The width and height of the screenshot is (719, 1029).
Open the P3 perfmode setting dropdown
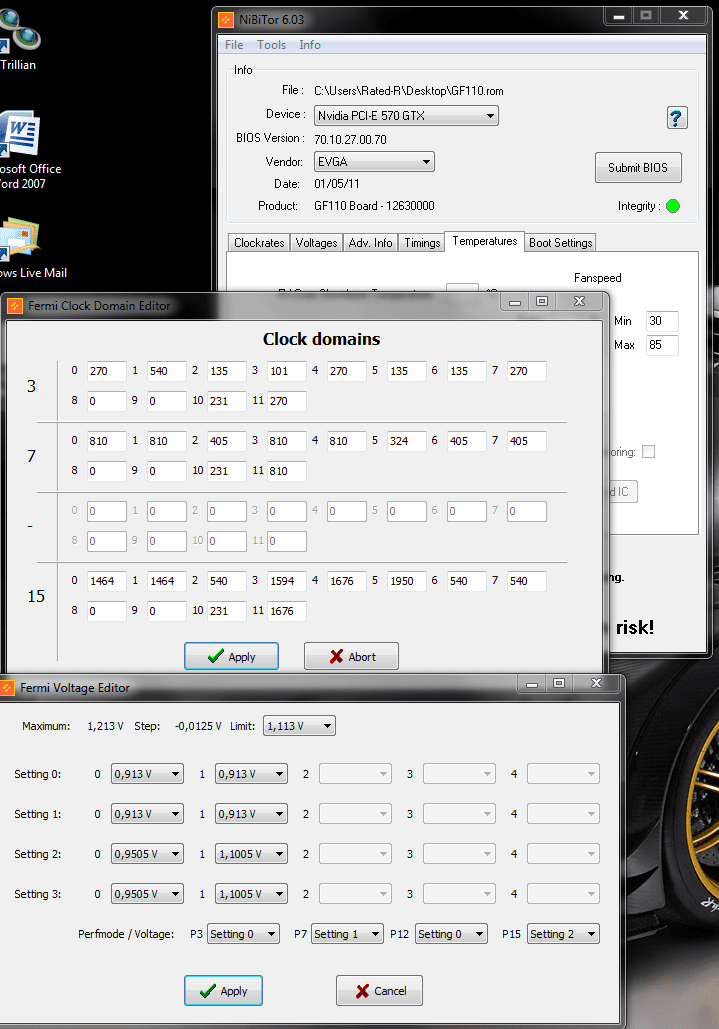coord(243,934)
